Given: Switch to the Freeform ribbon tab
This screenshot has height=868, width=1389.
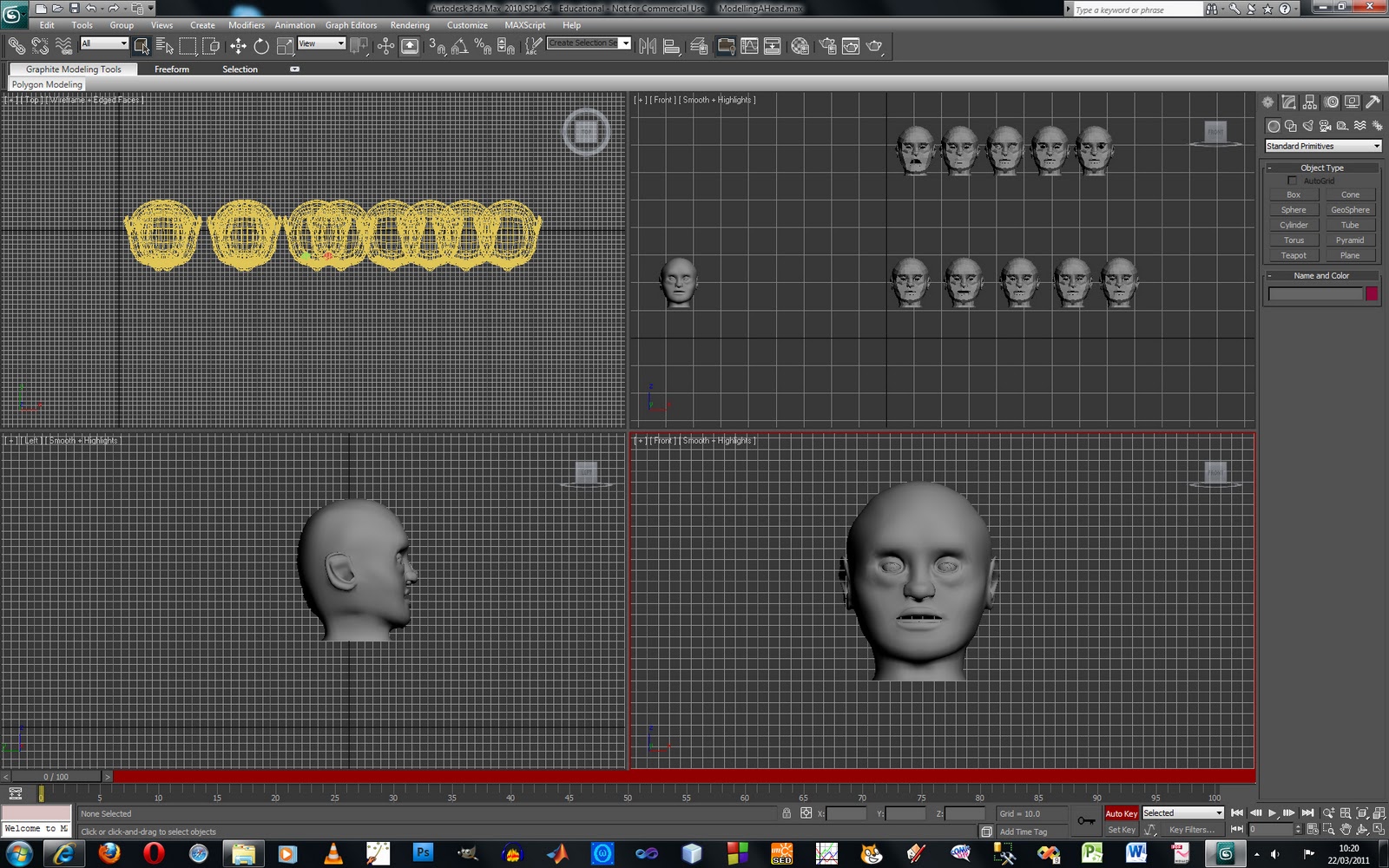Looking at the screenshot, I should 172,69.
